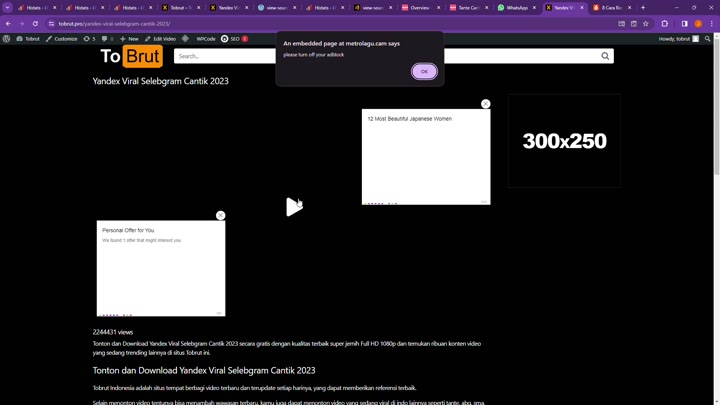Viewport: 720px width, 405px height.
Task: Open the WordPress logo menu in admin bar
Action: [x=6, y=39]
